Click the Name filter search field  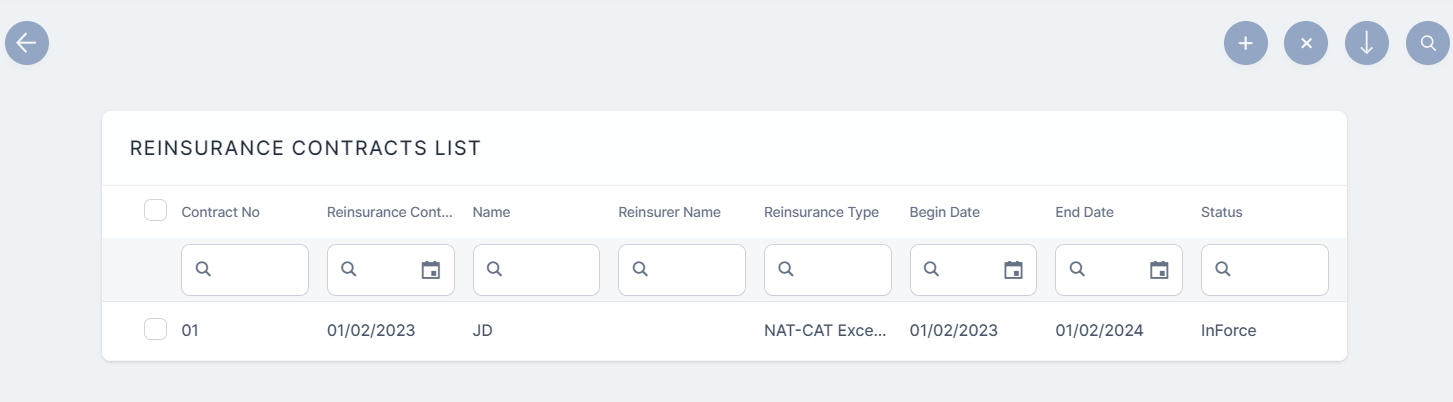point(546,270)
